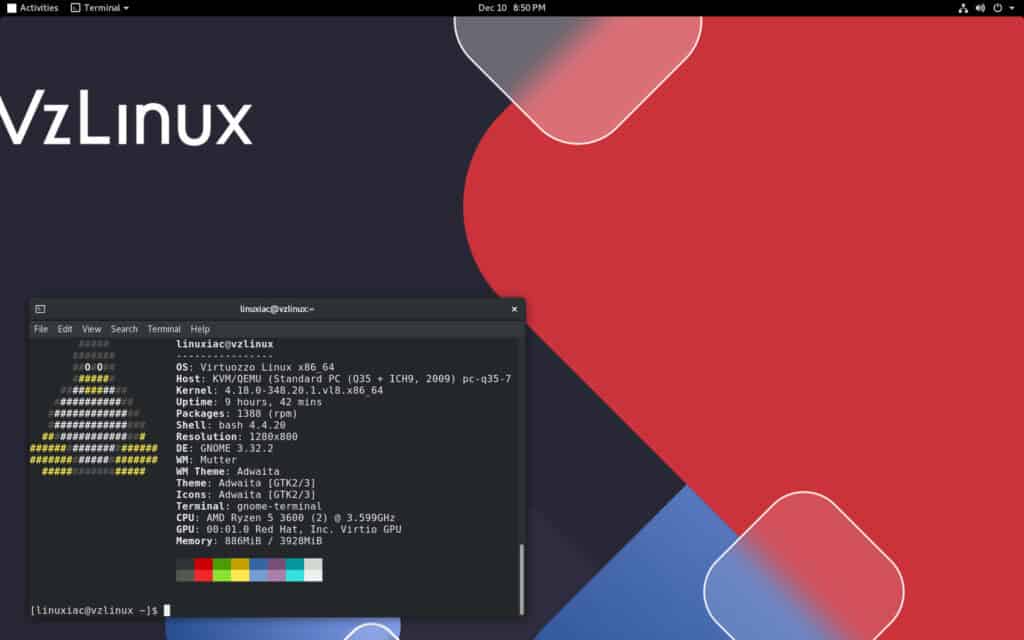
Task: Click the bold linuxiac@vzlinux neofetch header
Action: [225, 344]
